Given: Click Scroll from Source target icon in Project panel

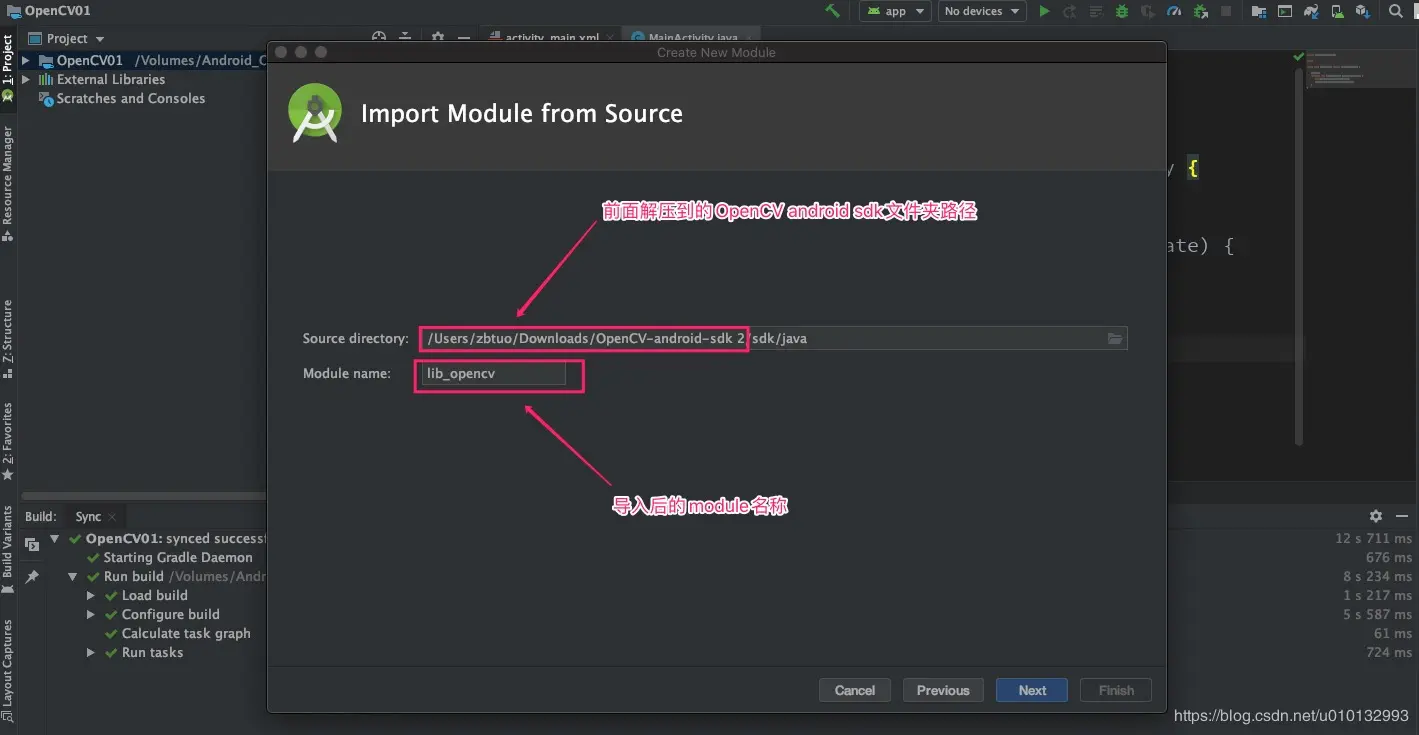Looking at the screenshot, I should tap(379, 37).
